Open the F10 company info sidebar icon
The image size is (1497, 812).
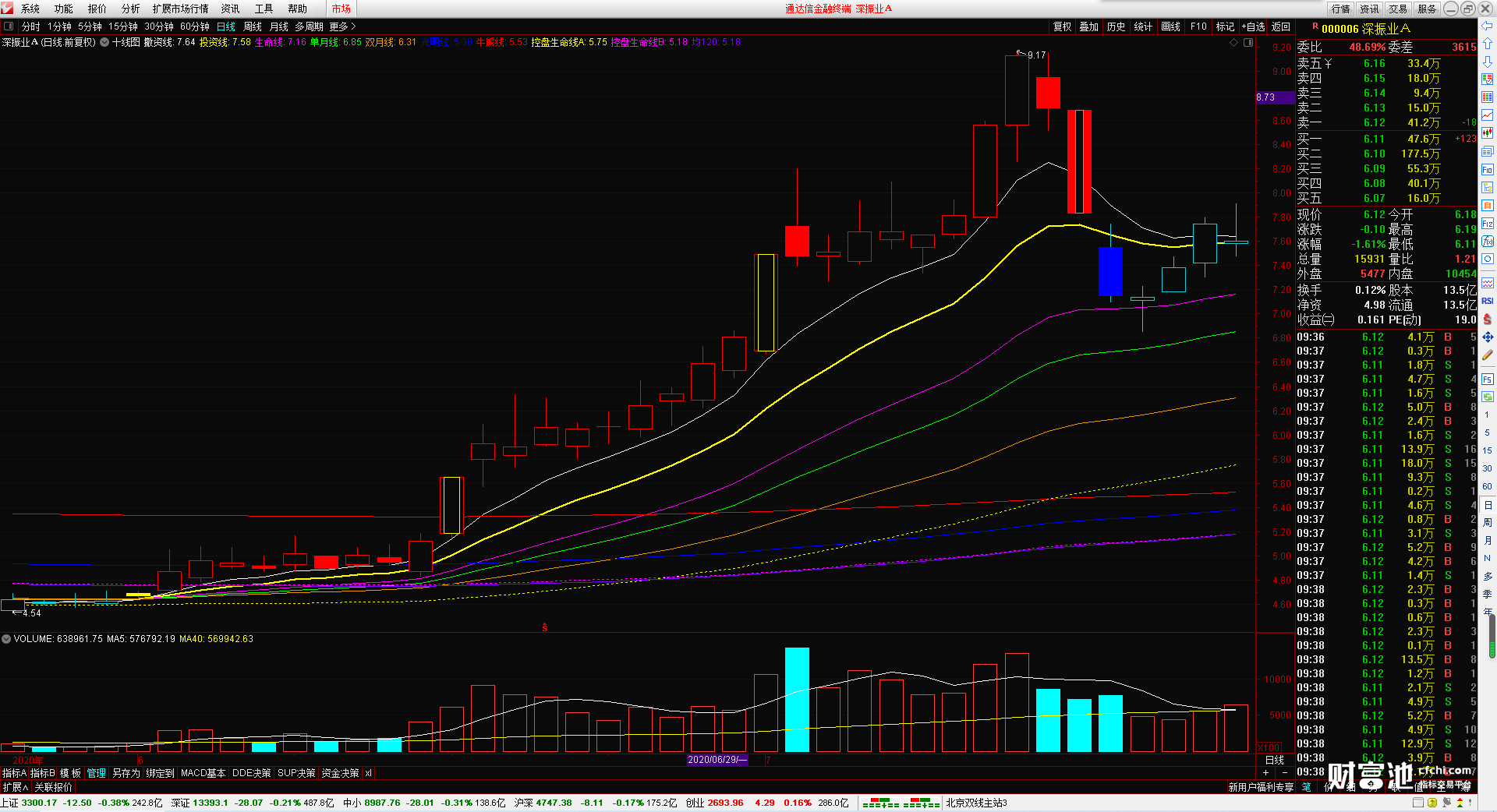[1487, 169]
